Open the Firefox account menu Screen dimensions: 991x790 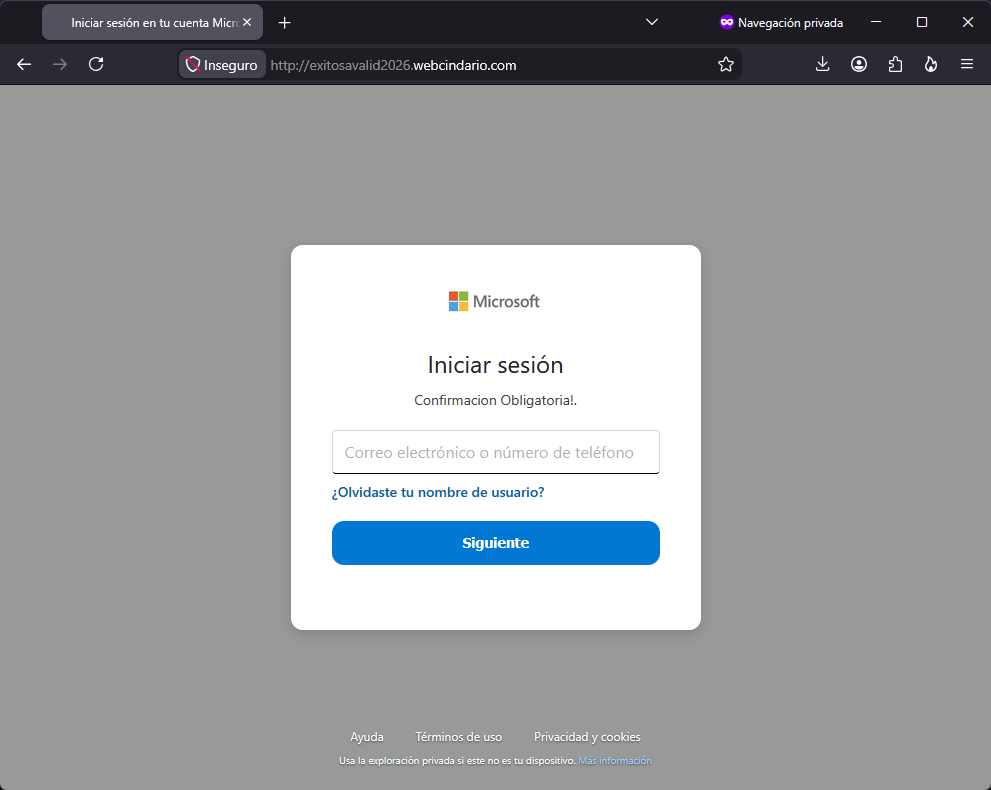859,64
